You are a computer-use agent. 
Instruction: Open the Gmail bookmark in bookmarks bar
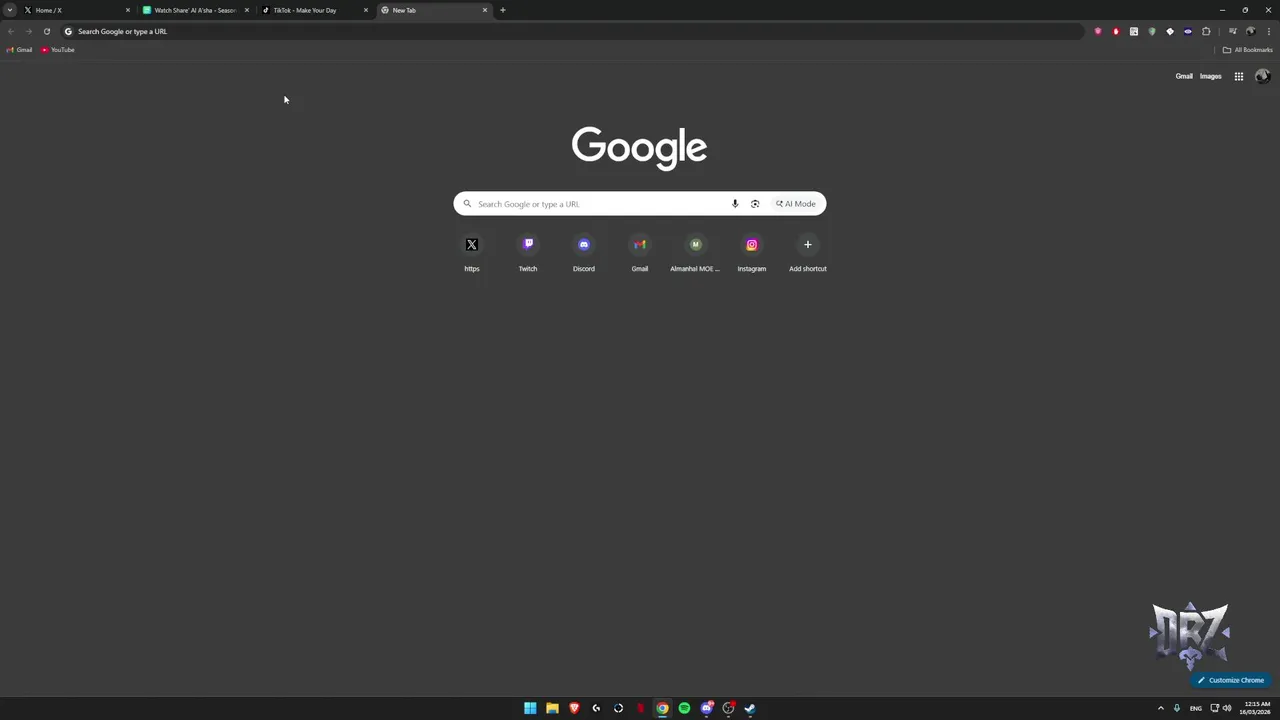(x=19, y=50)
